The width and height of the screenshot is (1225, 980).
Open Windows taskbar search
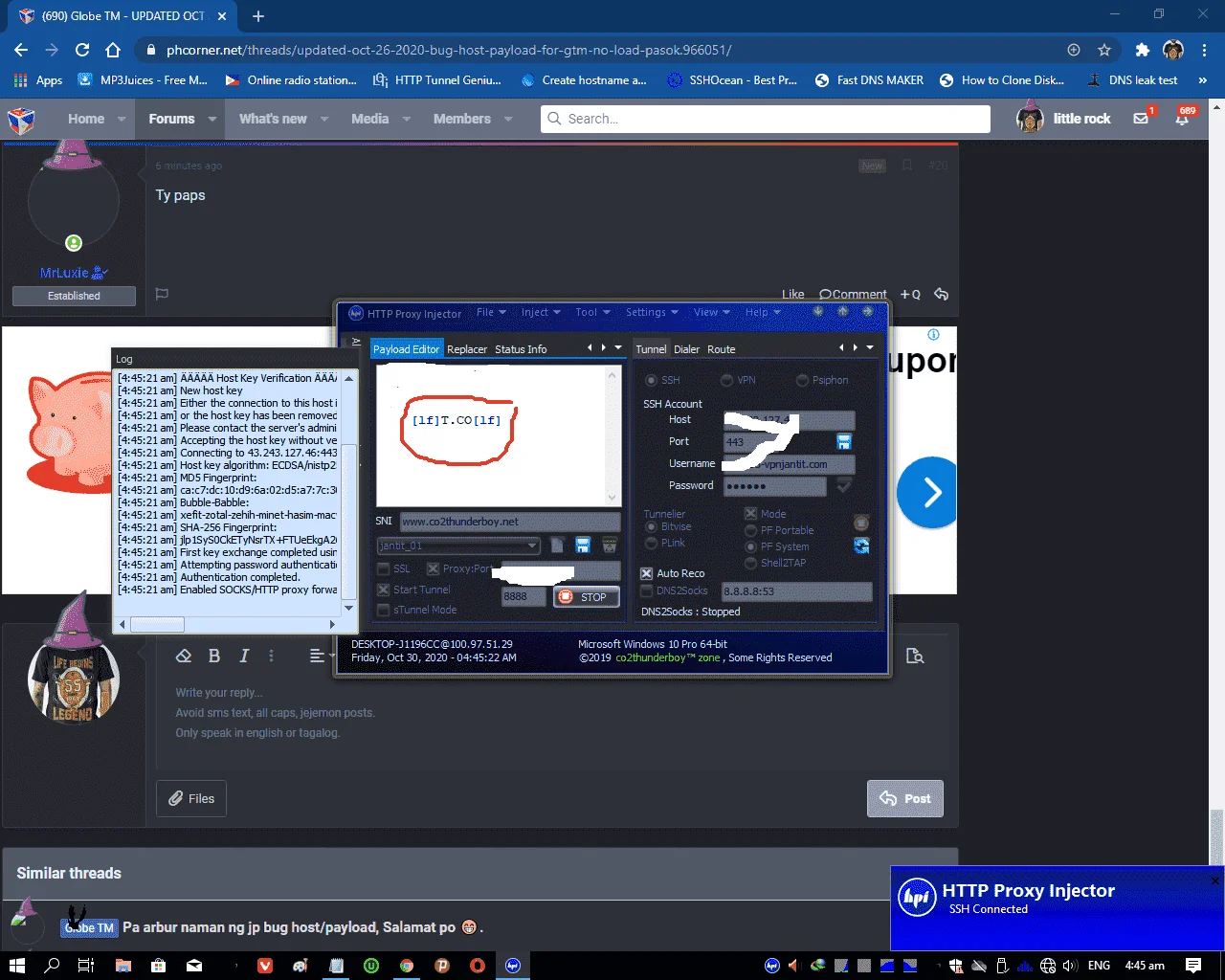point(52,966)
